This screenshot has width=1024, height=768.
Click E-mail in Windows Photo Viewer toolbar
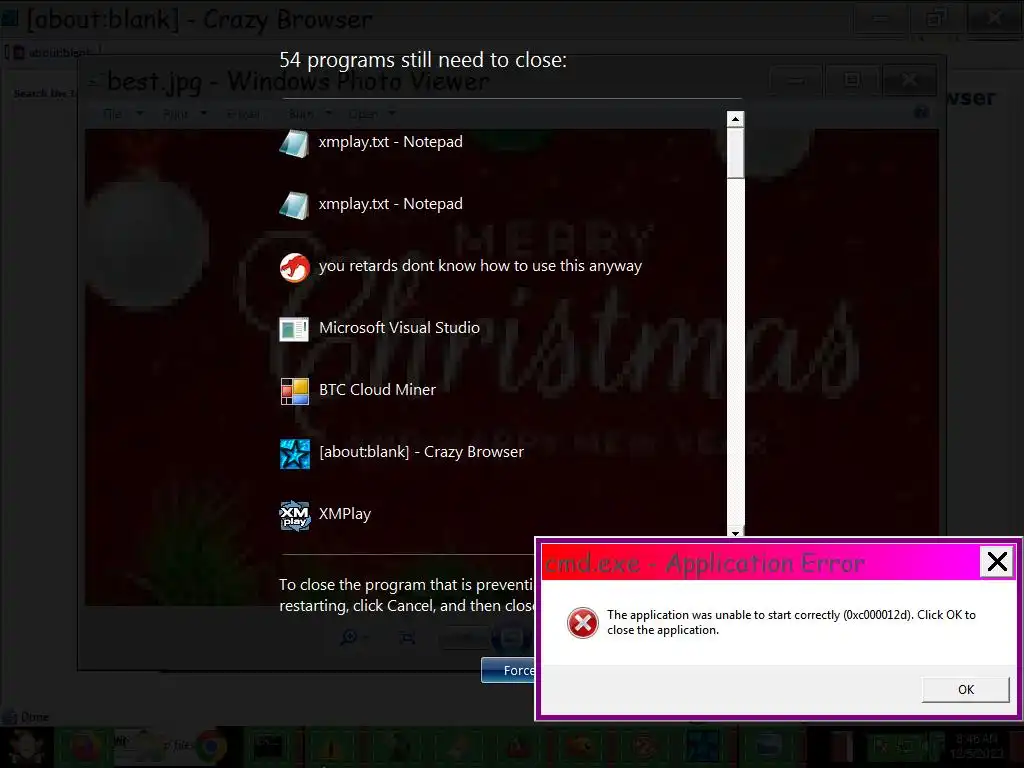243,114
